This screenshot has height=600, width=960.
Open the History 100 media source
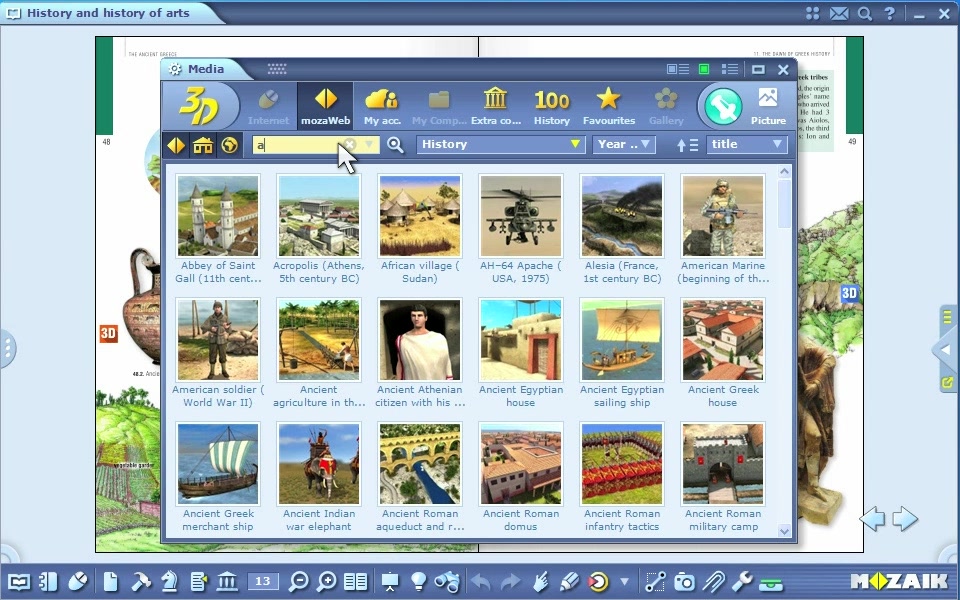[x=551, y=105]
